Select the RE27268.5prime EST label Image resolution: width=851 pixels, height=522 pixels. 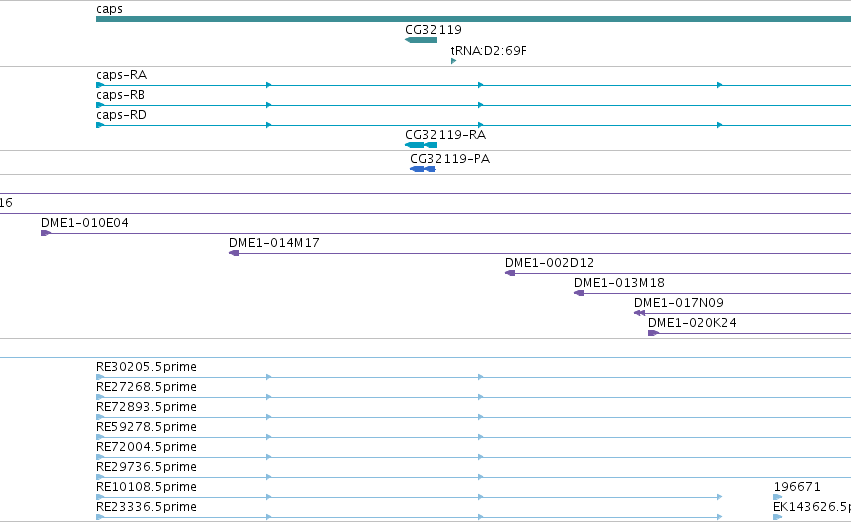pyautogui.click(x=146, y=387)
